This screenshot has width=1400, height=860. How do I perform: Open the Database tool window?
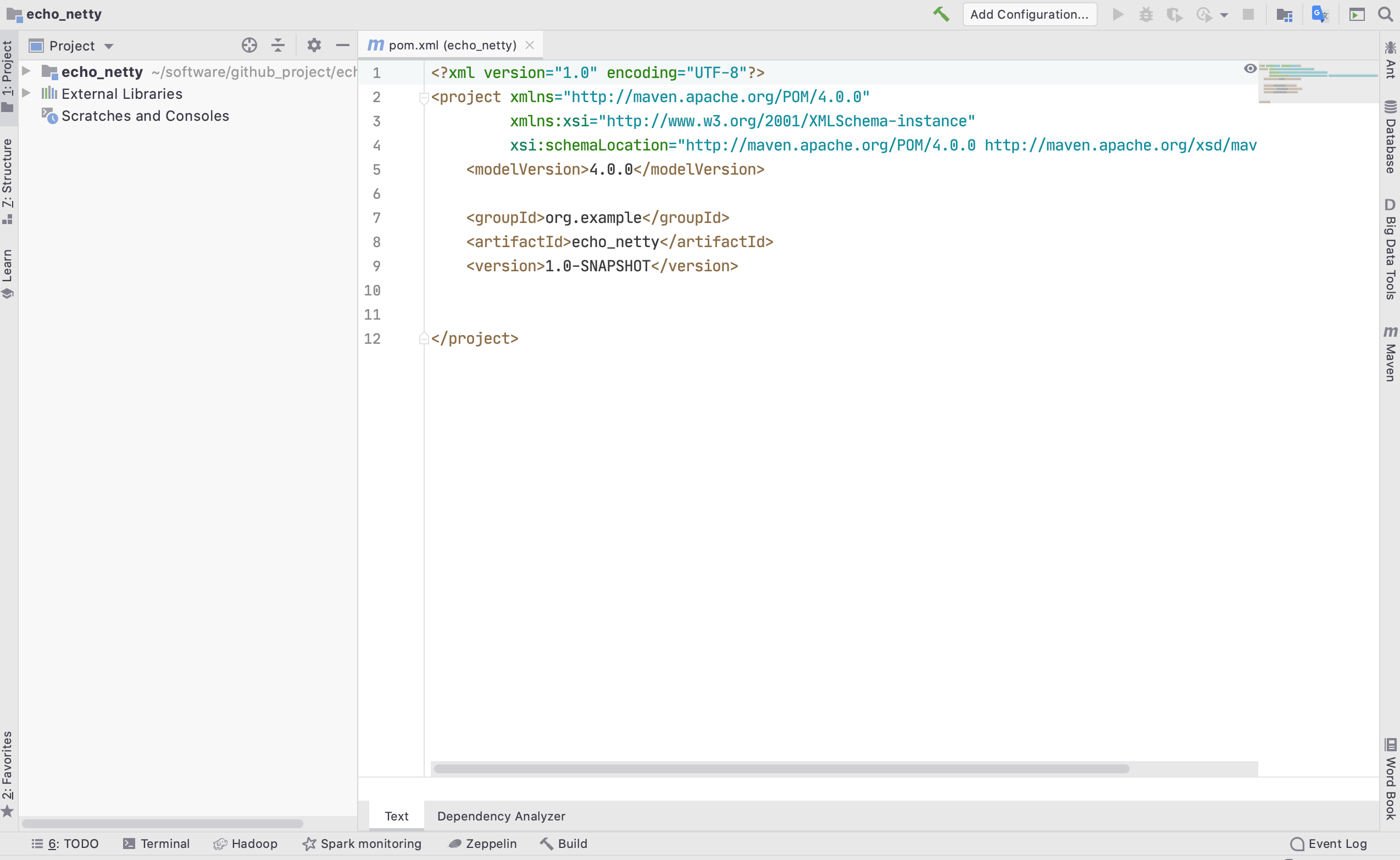[x=1390, y=137]
